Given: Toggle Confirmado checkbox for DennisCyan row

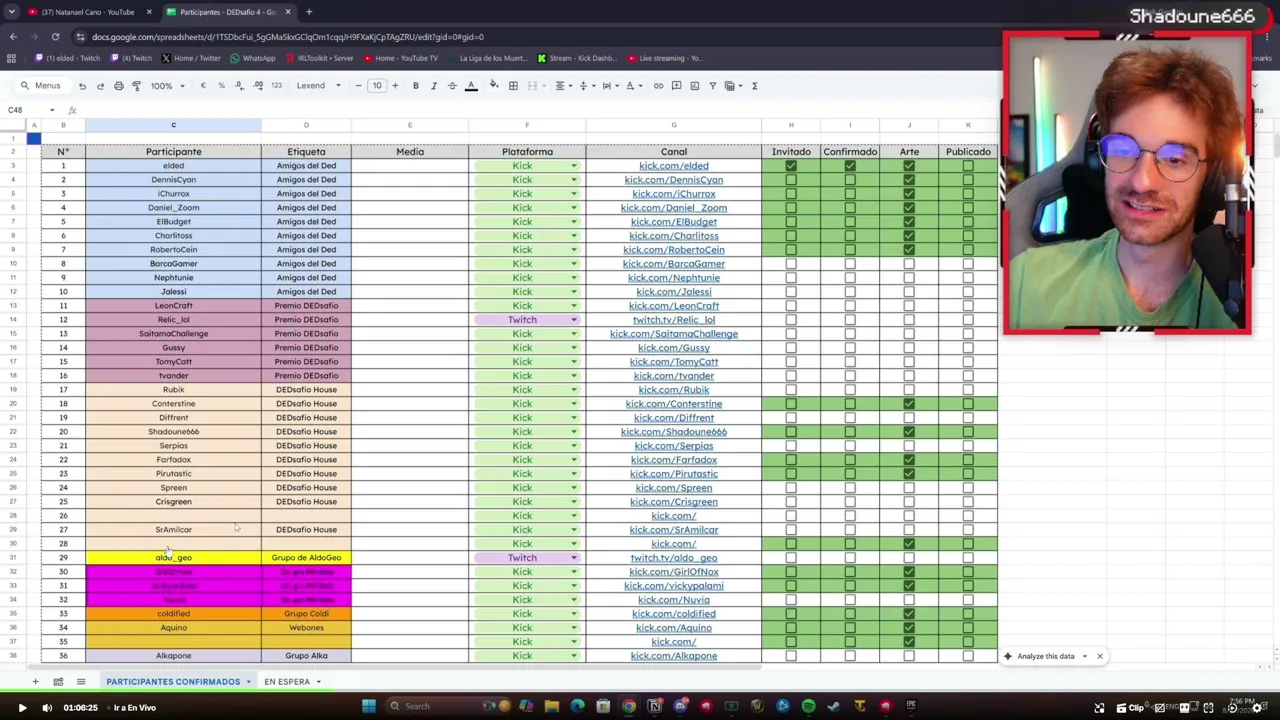Looking at the screenshot, I should pos(850,180).
